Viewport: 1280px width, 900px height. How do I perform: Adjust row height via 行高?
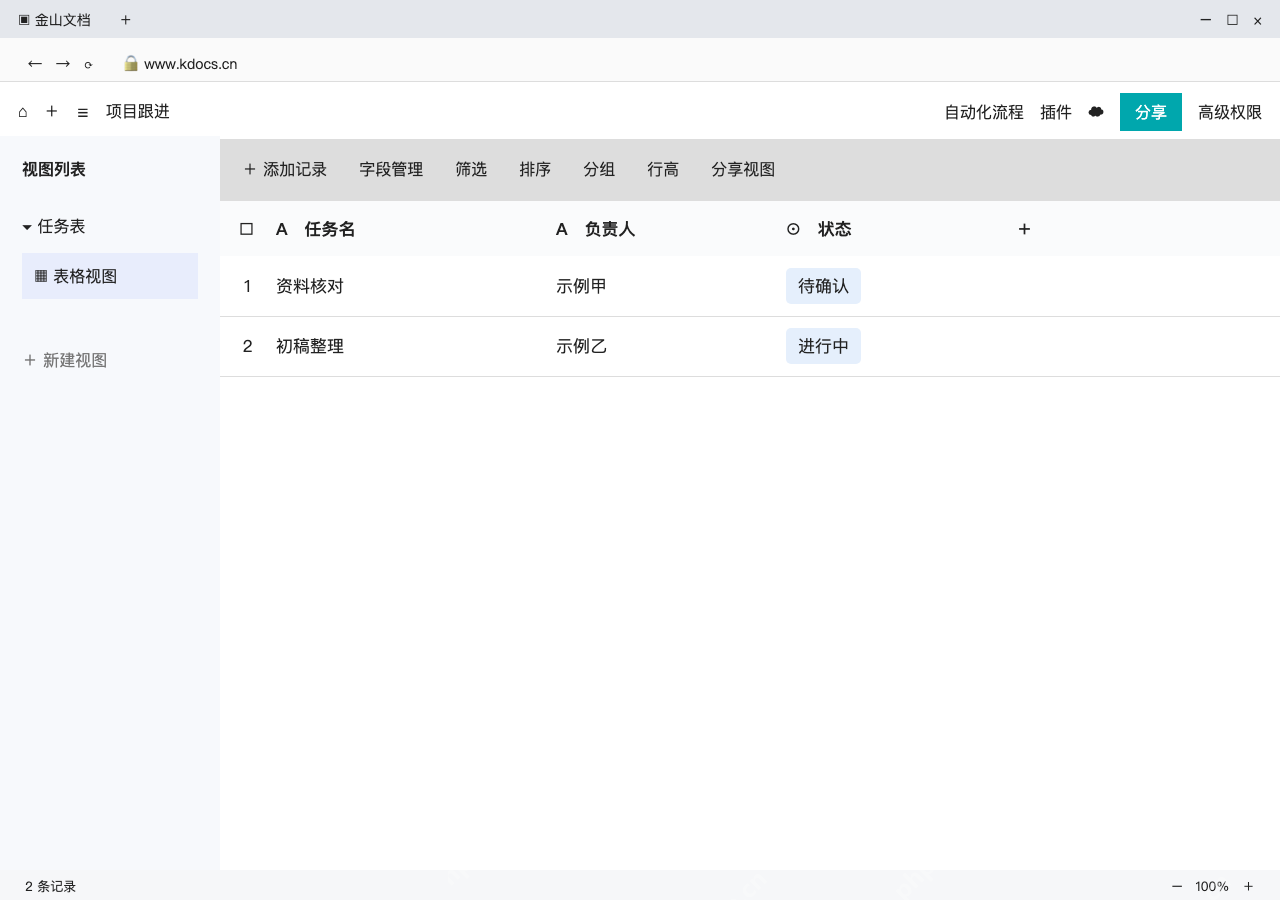663,169
